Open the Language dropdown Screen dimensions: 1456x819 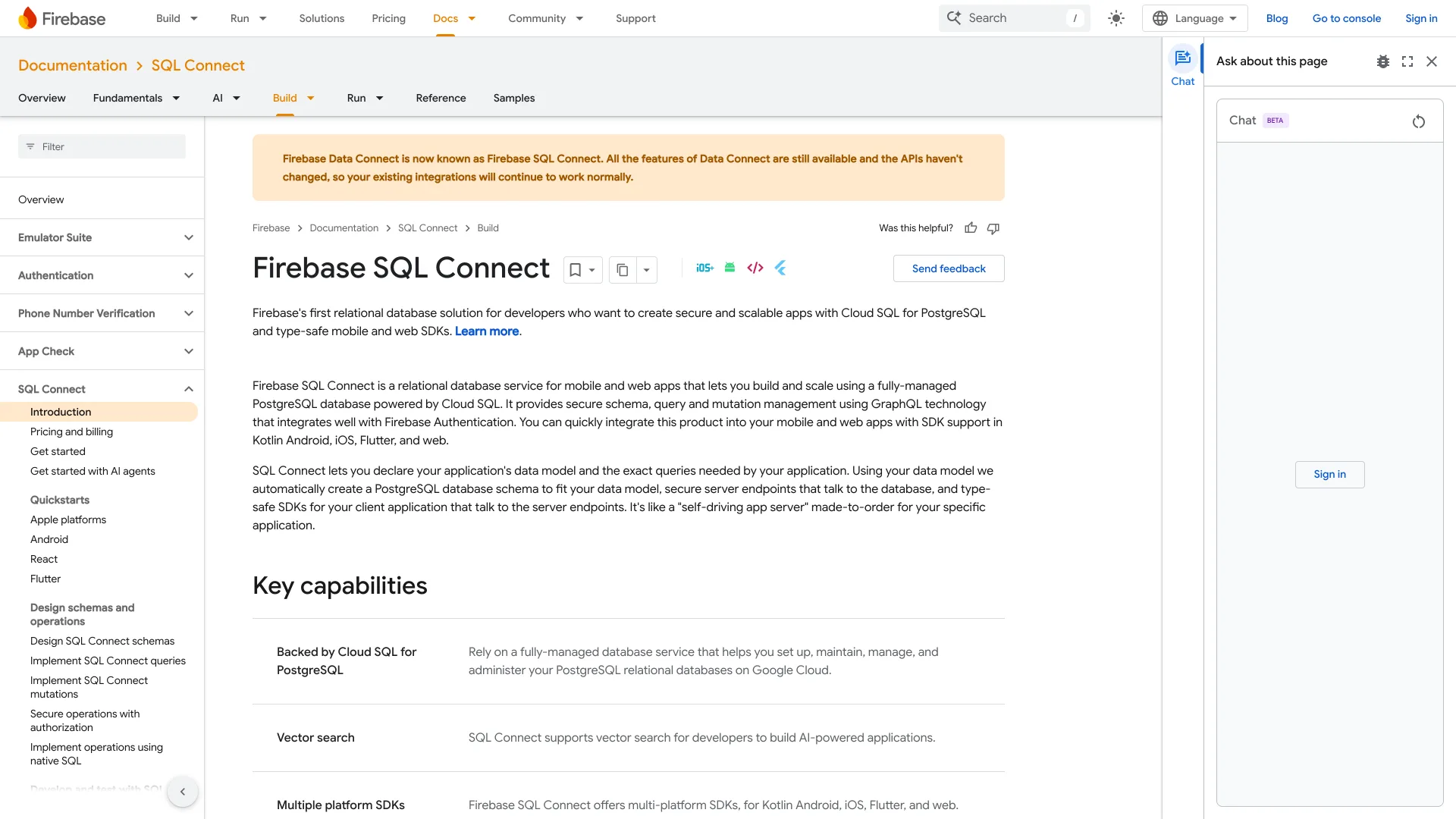pyautogui.click(x=1194, y=18)
